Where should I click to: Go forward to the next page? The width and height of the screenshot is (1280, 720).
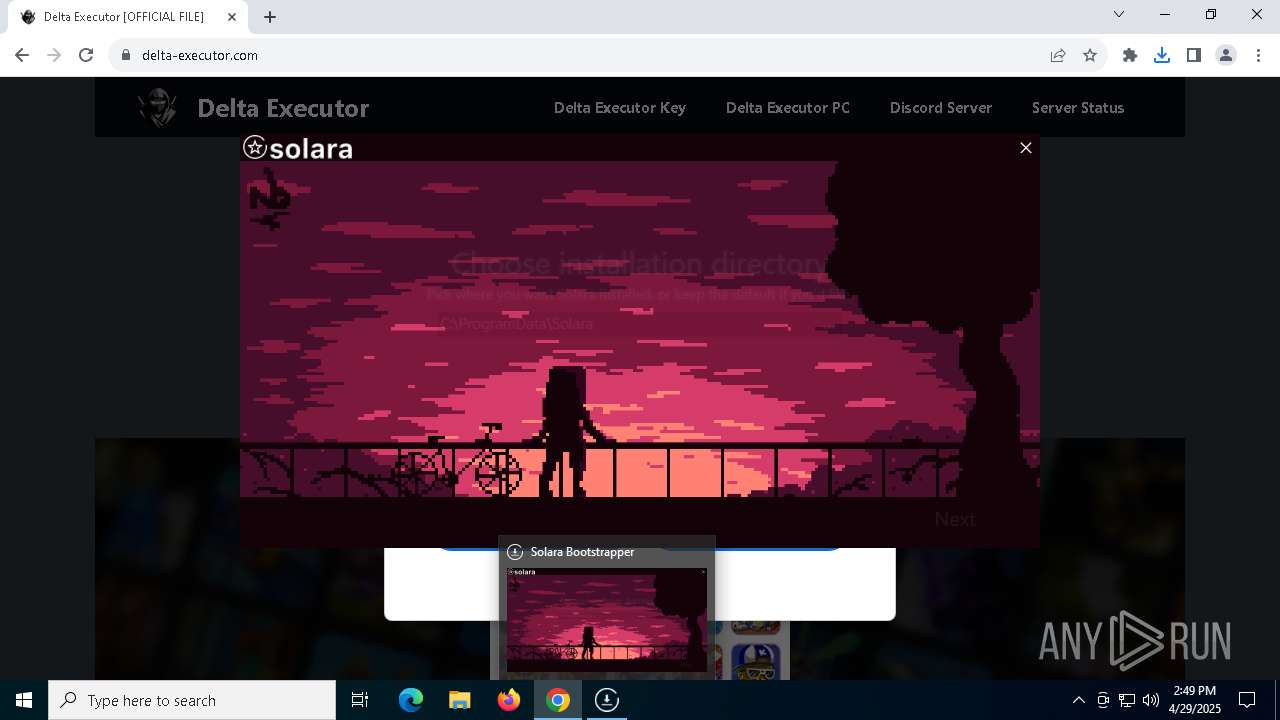point(54,55)
